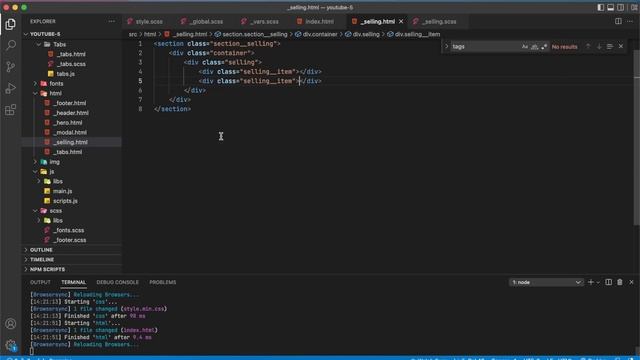Toggle bottom panel layout icon
The image size is (640, 360).
[611, 7]
